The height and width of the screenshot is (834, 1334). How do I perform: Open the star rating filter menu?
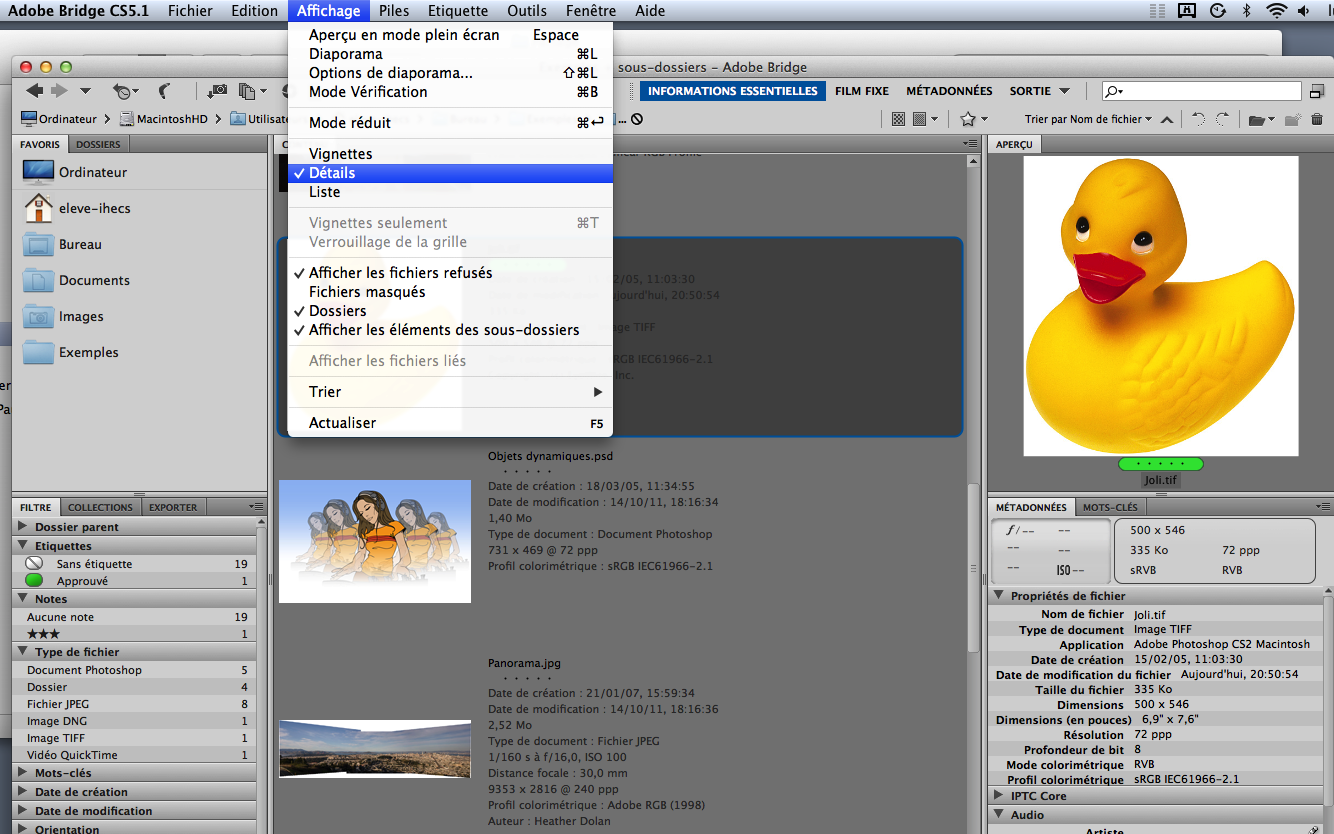[973, 119]
